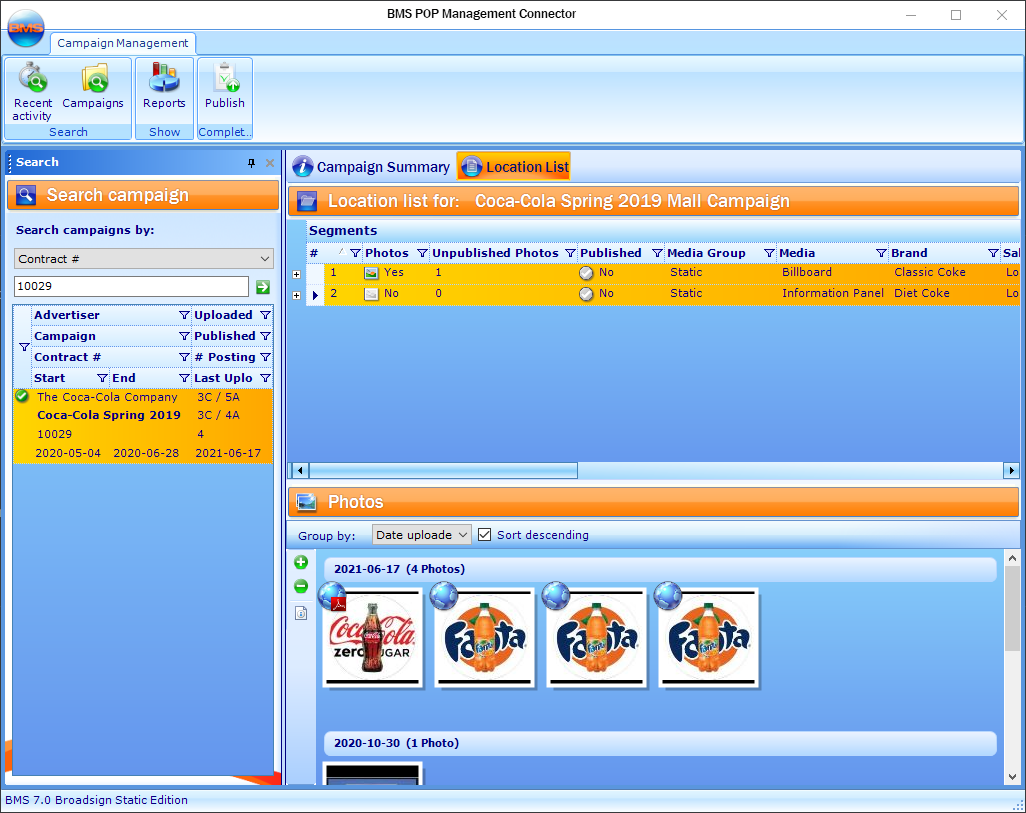Click the End column filter dropdown
The height and width of the screenshot is (813, 1026).
(x=184, y=378)
